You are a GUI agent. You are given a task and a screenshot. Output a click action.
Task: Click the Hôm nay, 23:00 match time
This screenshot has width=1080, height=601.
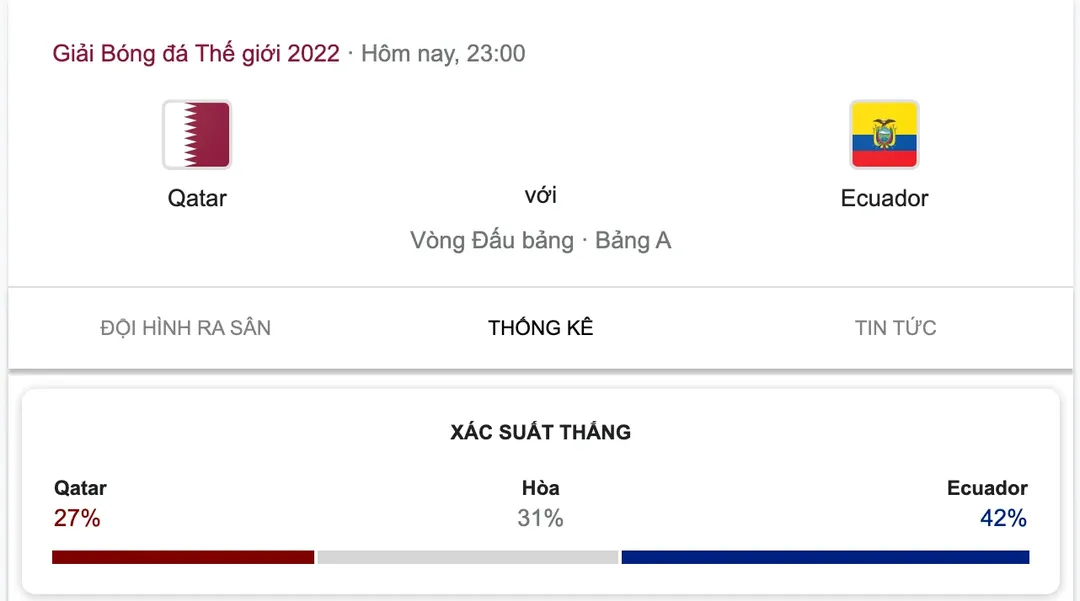click(443, 53)
